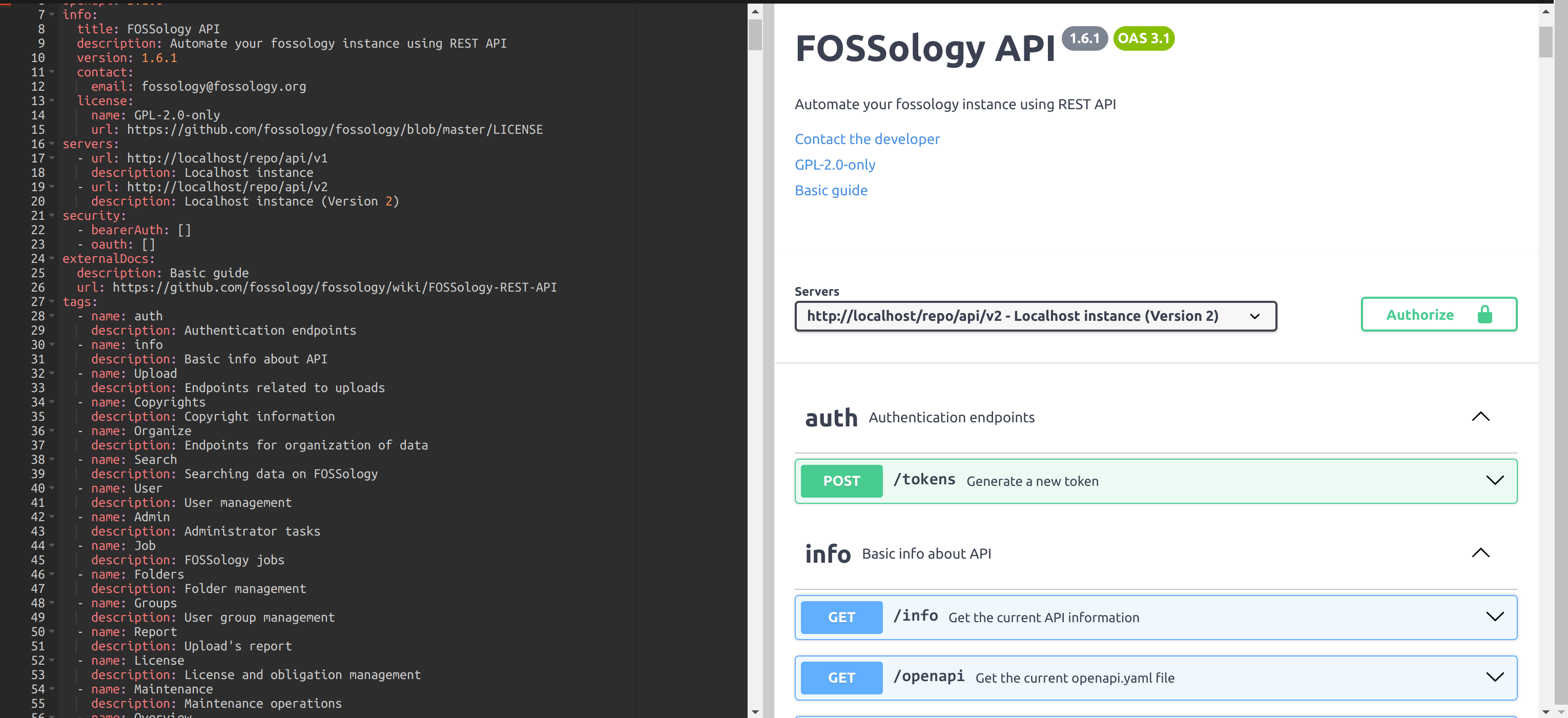
Task: Click preview pane scrollbar up arrow
Action: pos(1545,11)
